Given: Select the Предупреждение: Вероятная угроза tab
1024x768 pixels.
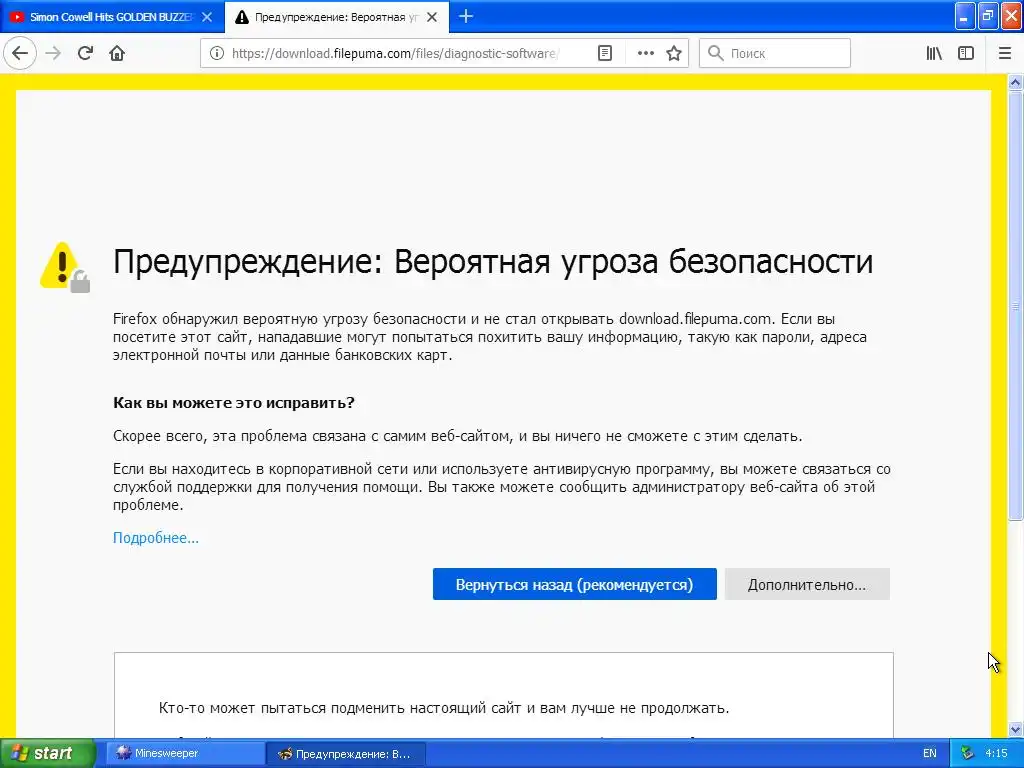Looking at the screenshot, I should click(x=336, y=18).
